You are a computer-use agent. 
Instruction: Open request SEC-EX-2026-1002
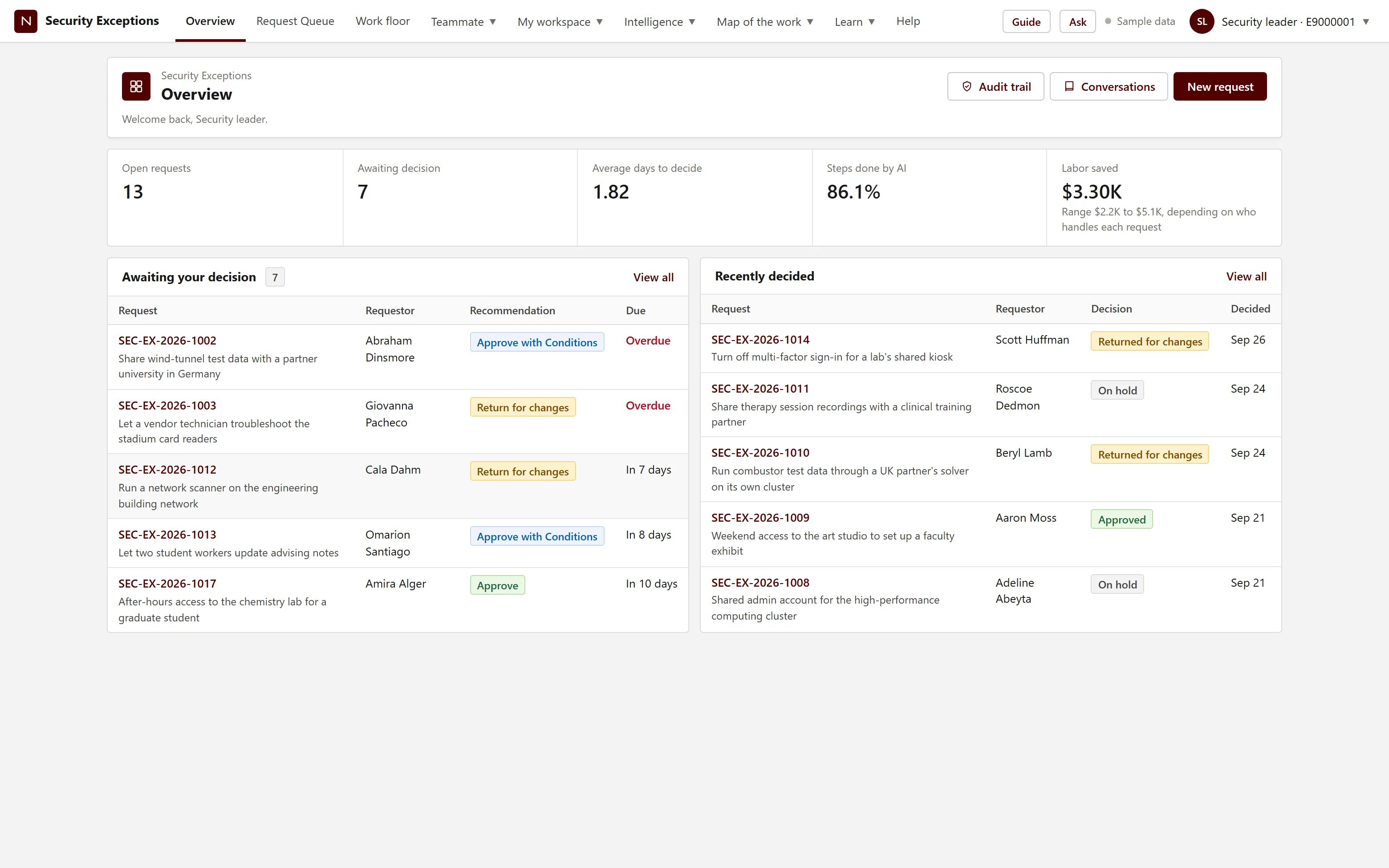pos(167,341)
